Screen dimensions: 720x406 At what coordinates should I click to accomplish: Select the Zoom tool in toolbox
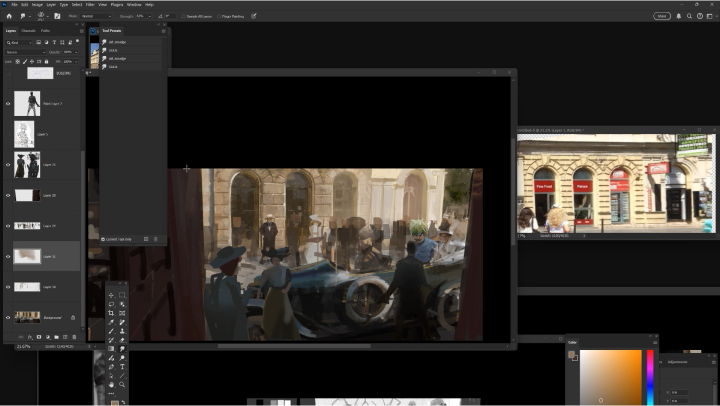(x=122, y=384)
